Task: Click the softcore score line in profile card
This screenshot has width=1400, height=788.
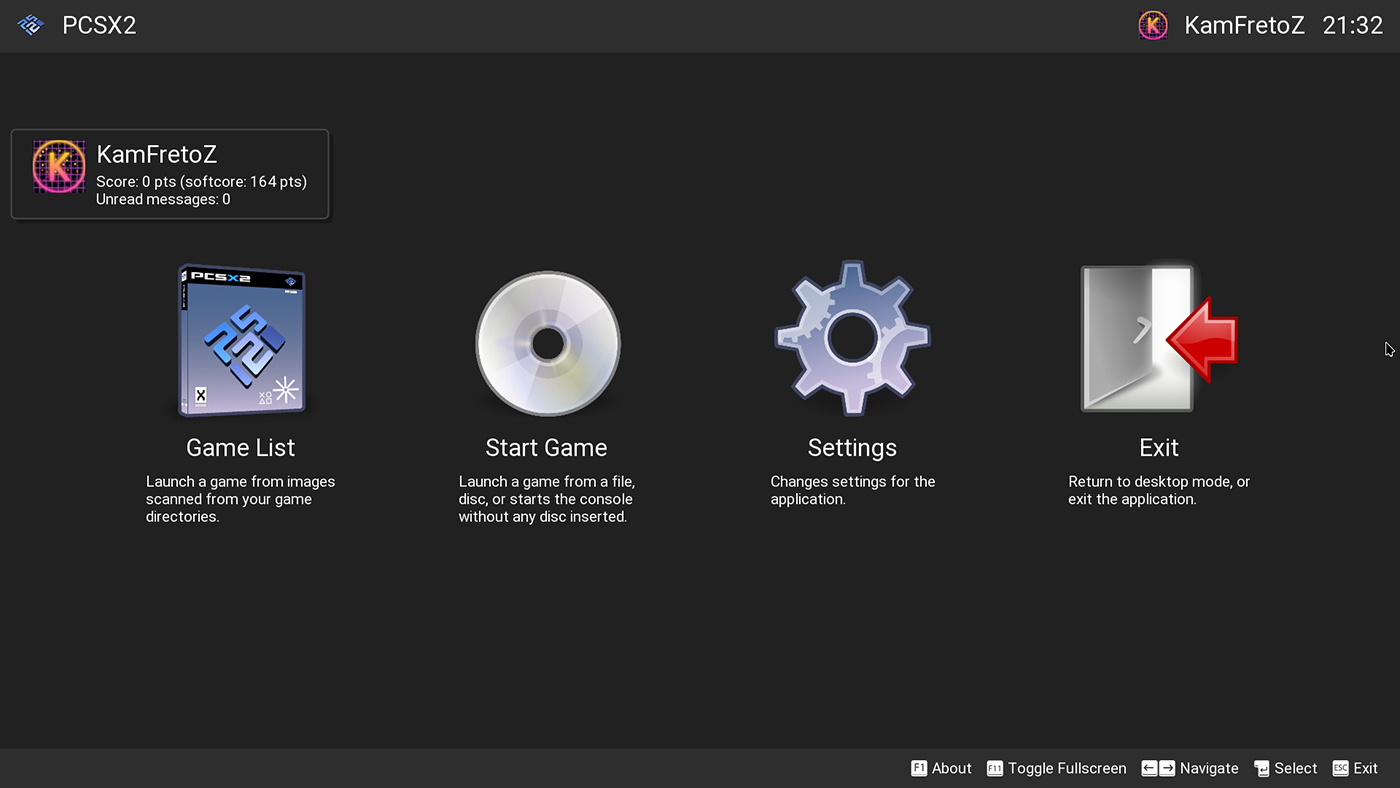Action: point(201,182)
